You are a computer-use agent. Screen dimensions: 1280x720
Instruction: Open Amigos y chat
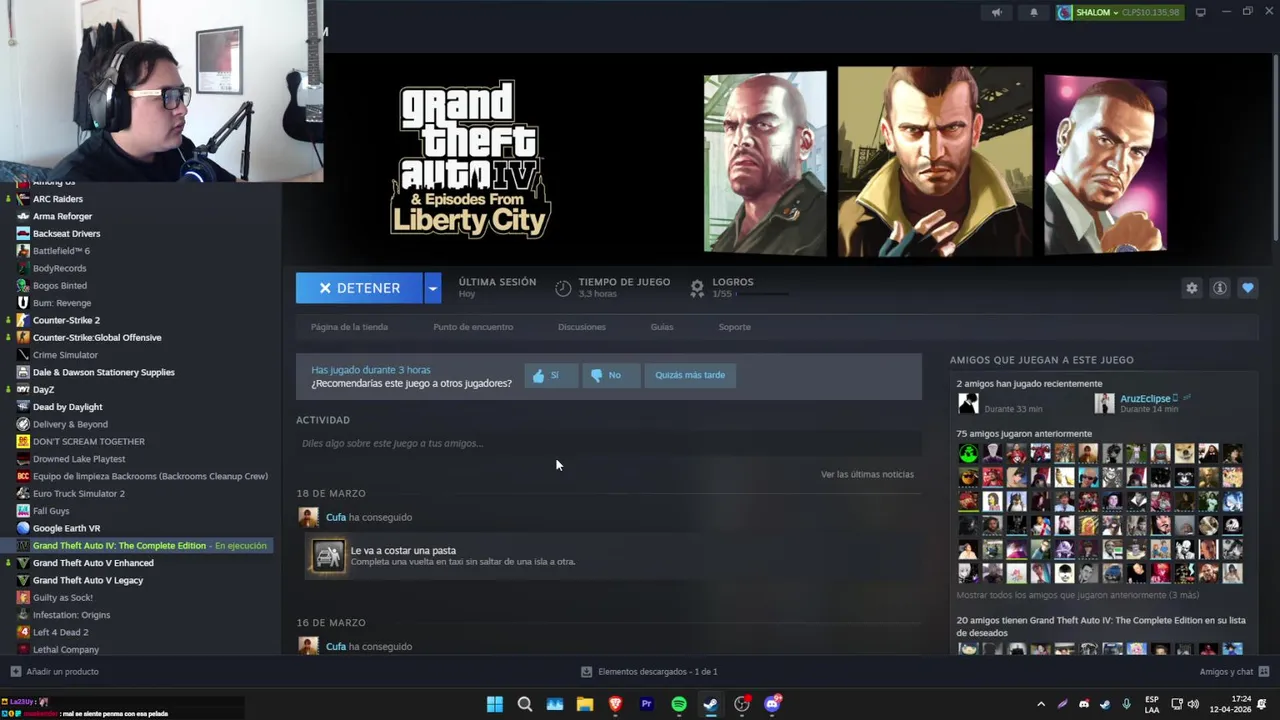coord(1234,672)
